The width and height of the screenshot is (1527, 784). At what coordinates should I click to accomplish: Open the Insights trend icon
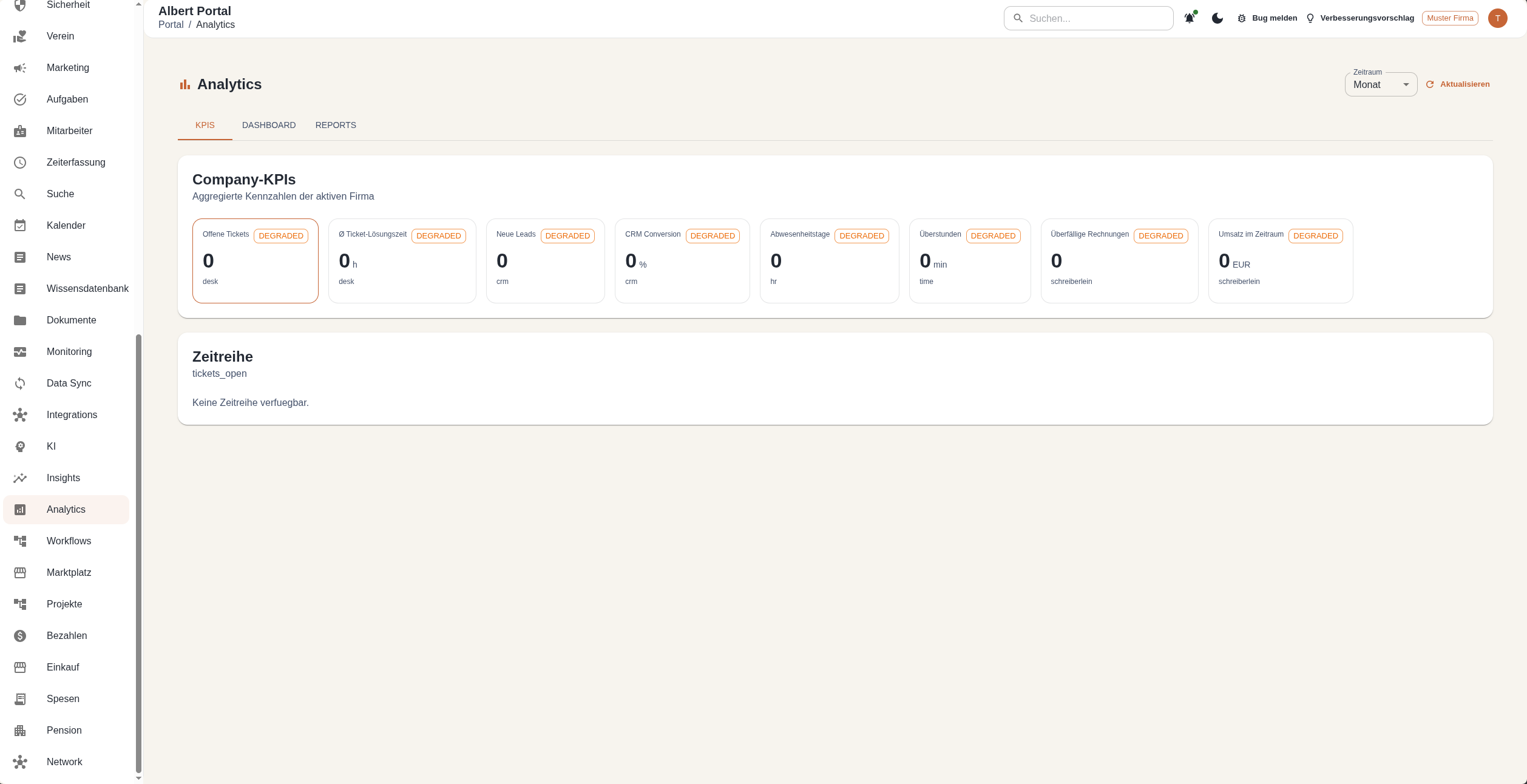tap(20, 478)
